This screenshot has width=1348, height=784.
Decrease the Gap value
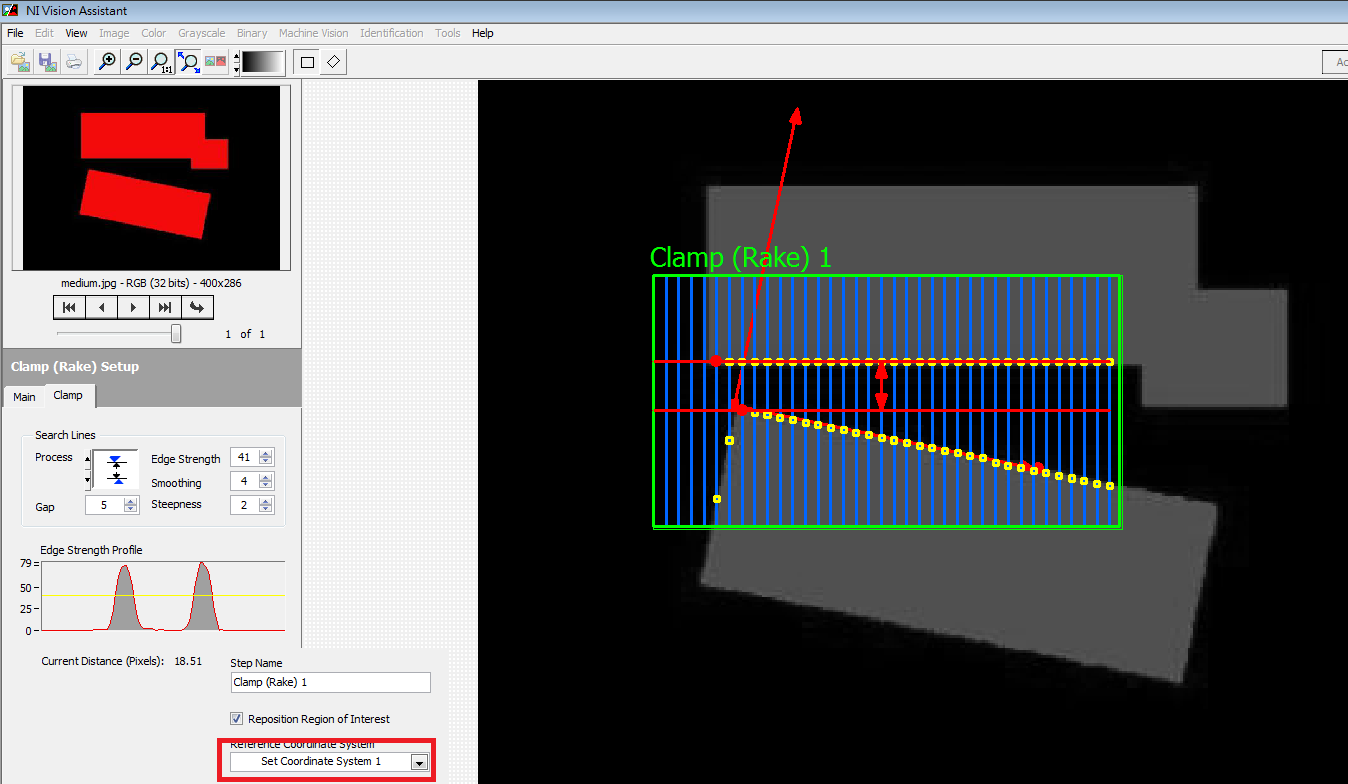click(130, 509)
